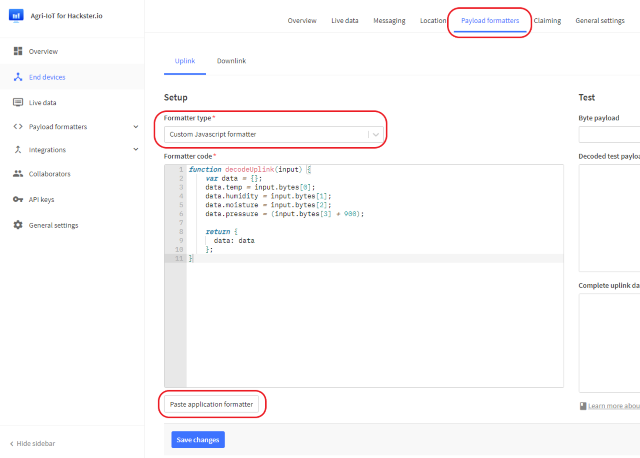Click the Complete uplink data box
This screenshot has height=458, width=640.
click(609, 343)
